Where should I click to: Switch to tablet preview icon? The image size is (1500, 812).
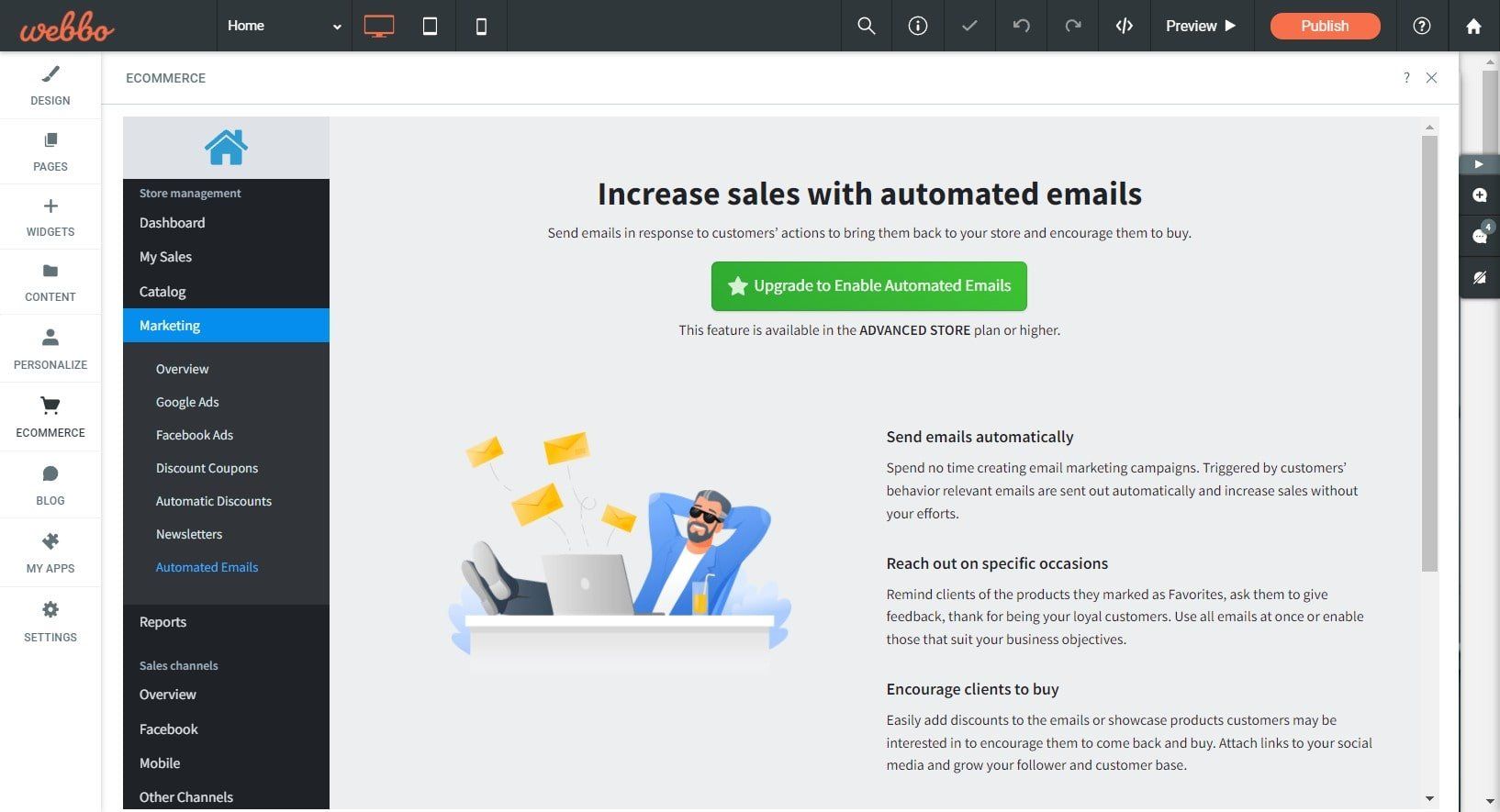click(x=430, y=26)
